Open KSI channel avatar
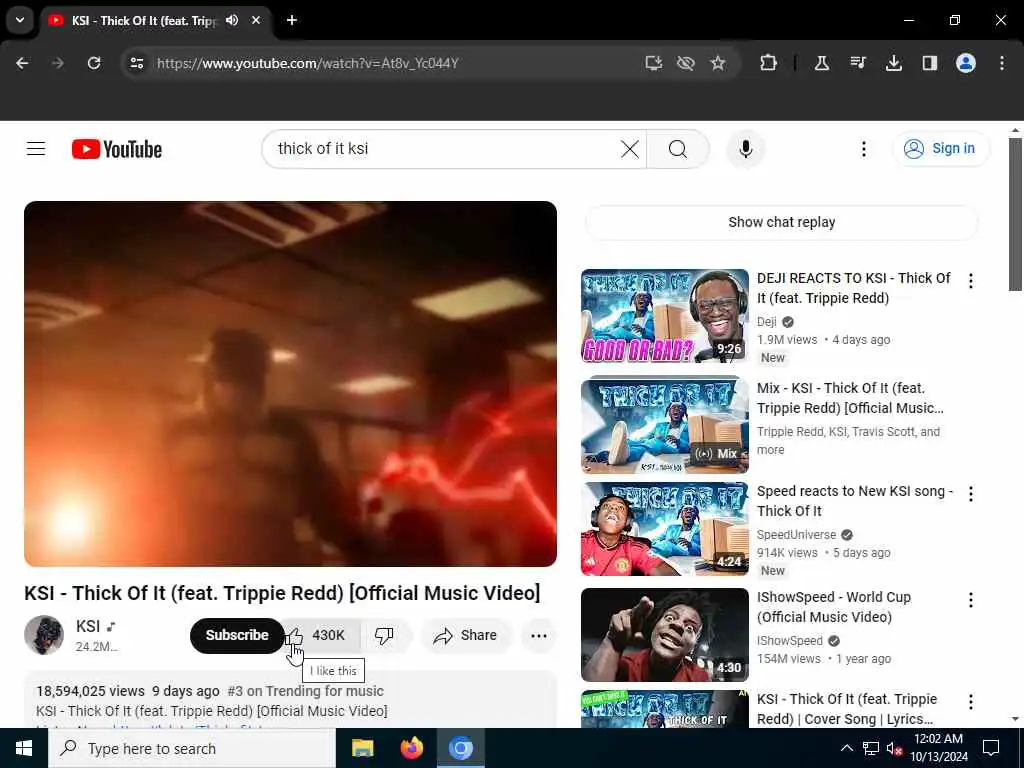Screen dimensions: 1024x768 coord(44,635)
